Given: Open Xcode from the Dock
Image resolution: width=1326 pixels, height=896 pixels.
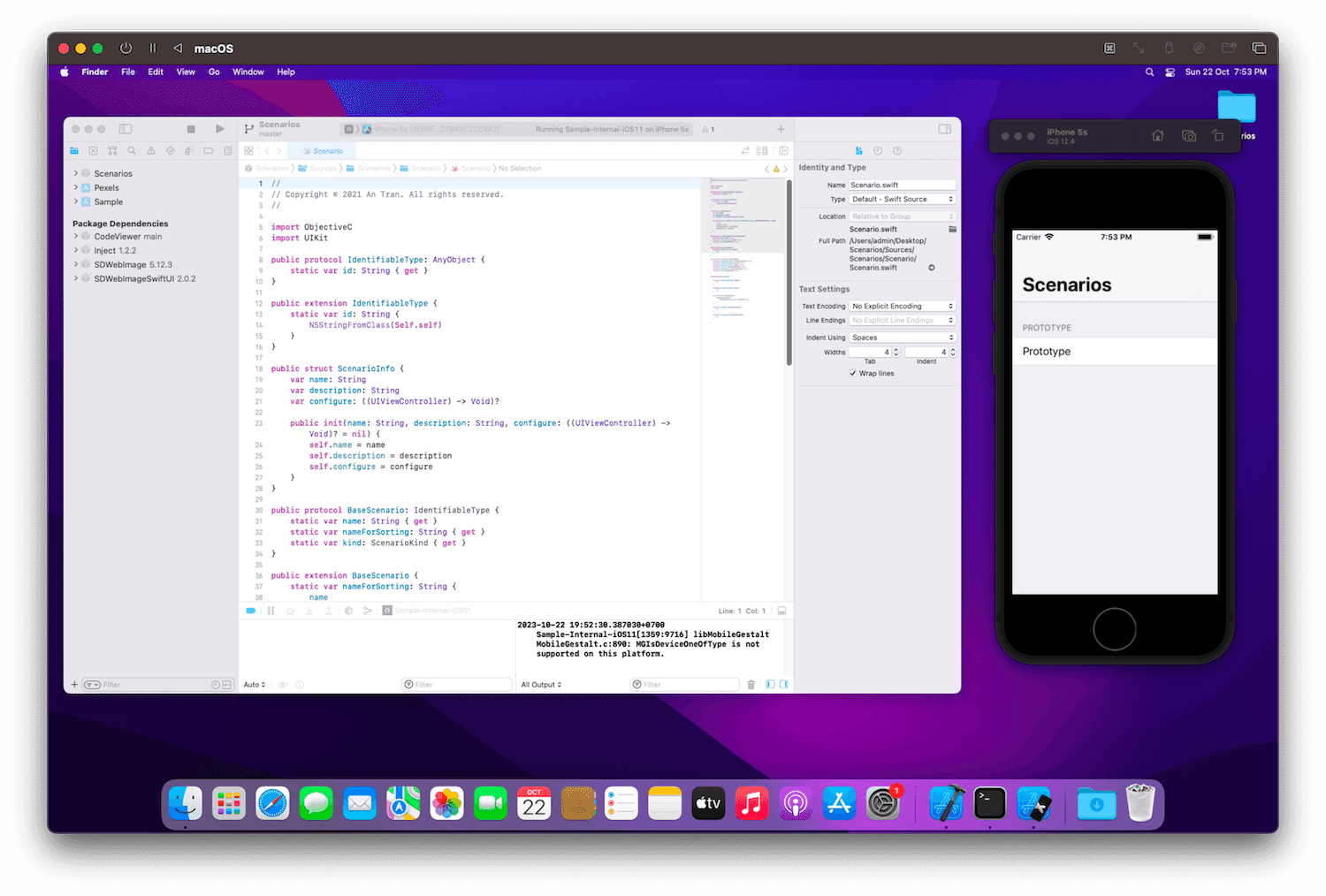Looking at the screenshot, I should pos(947,803).
